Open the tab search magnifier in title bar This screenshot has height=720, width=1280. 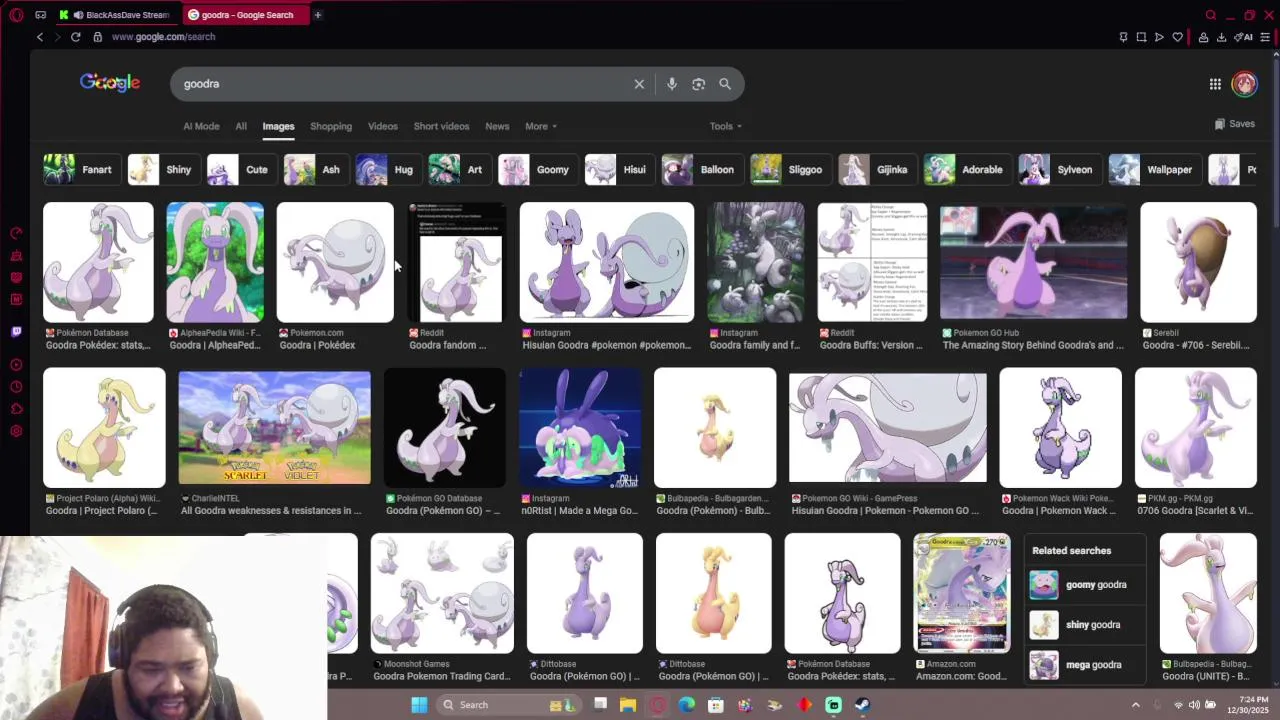point(1211,15)
